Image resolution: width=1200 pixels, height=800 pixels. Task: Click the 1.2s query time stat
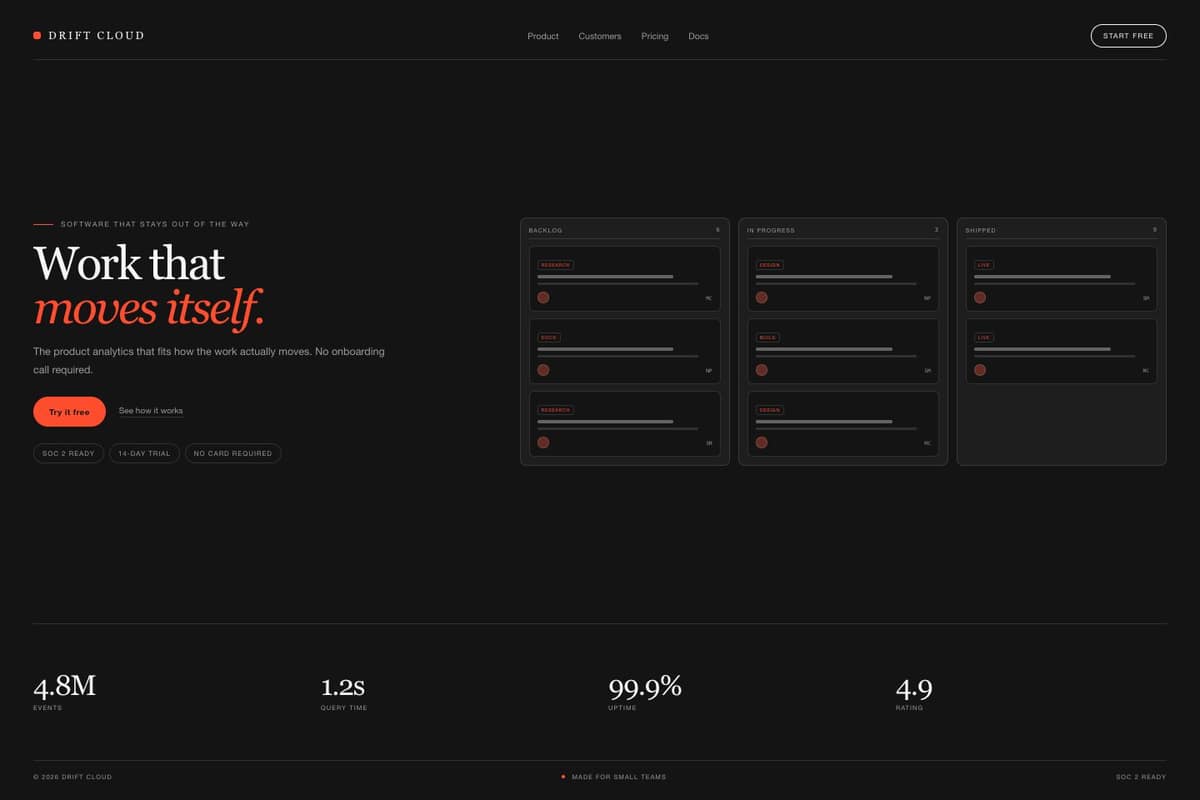point(342,686)
